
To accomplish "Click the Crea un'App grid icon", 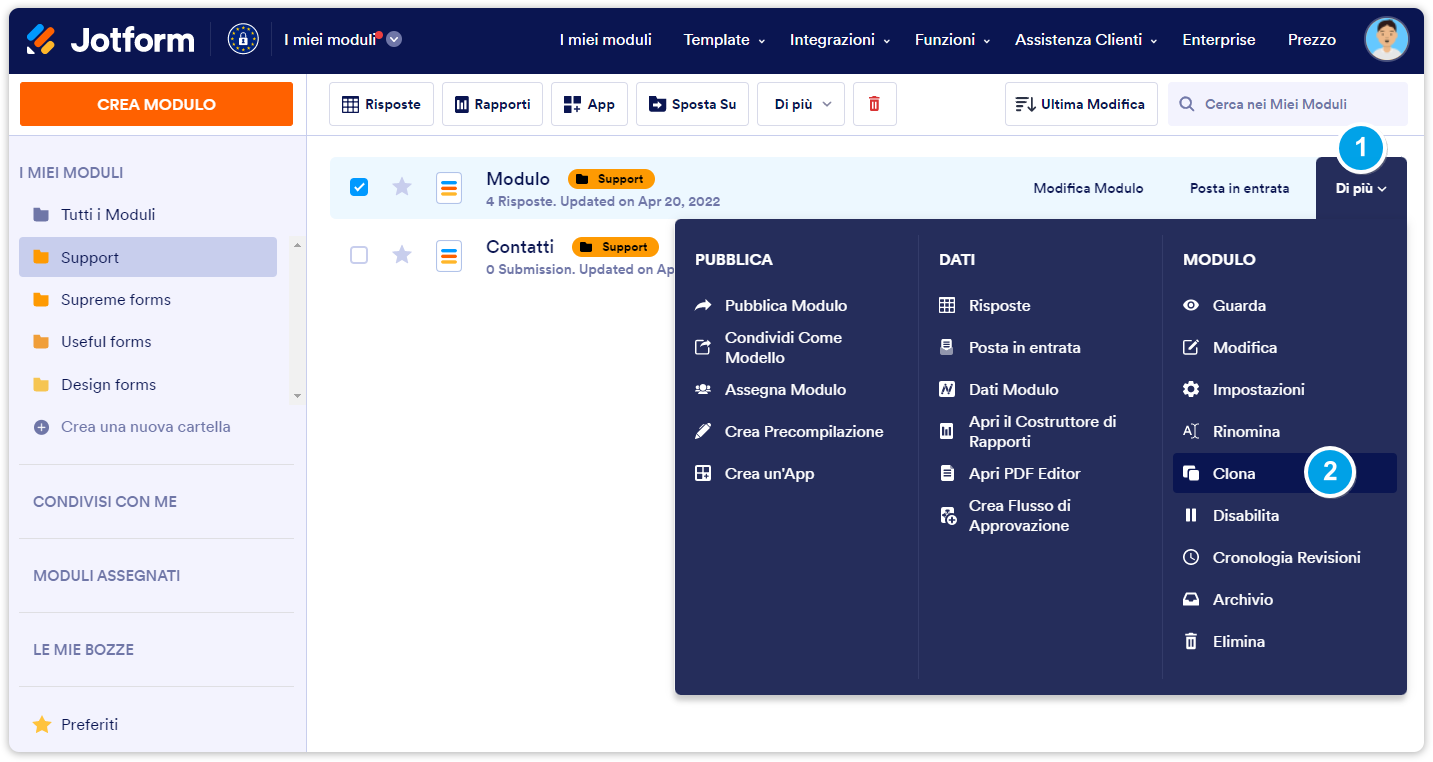I will (x=703, y=474).
